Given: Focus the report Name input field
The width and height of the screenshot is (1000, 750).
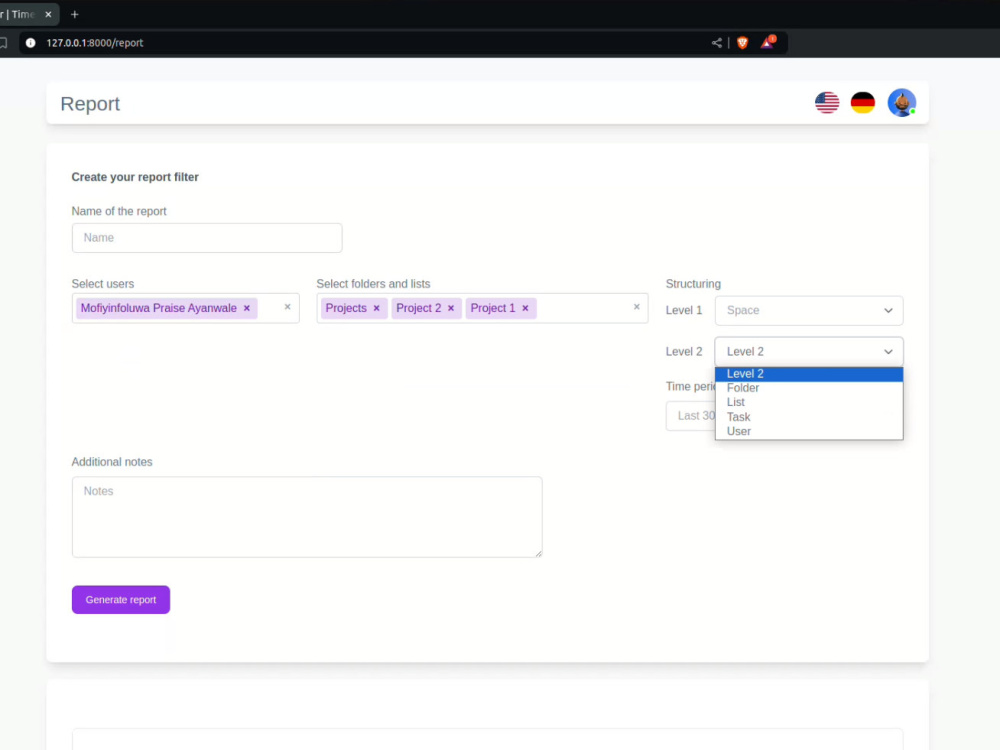Looking at the screenshot, I should pyautogui.click(x=207, y=238).
